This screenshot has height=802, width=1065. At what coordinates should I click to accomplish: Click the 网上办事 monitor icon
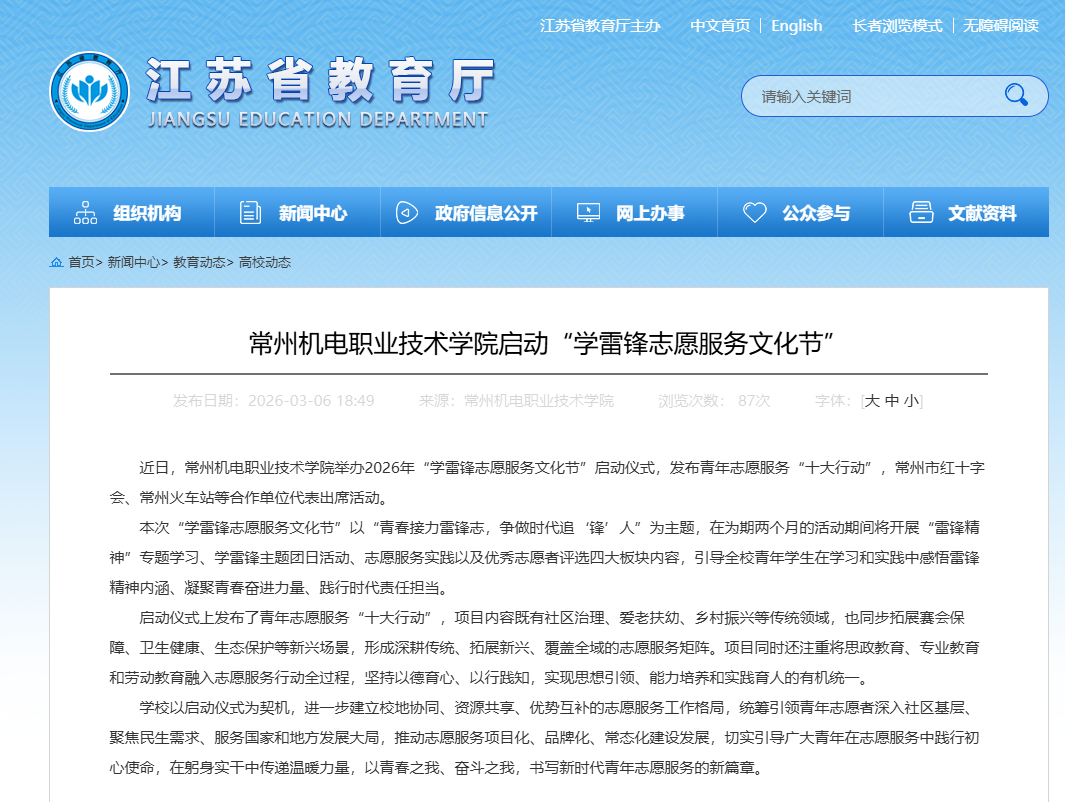tap(588, 213)
